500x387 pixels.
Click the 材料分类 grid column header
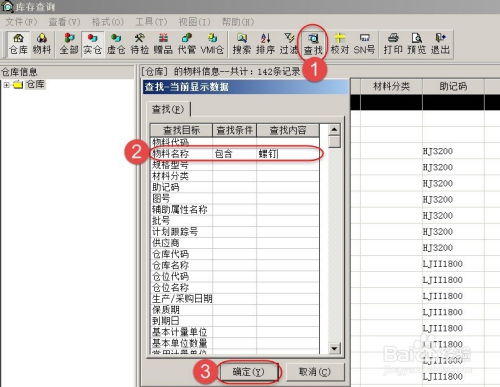click(391, 87)
